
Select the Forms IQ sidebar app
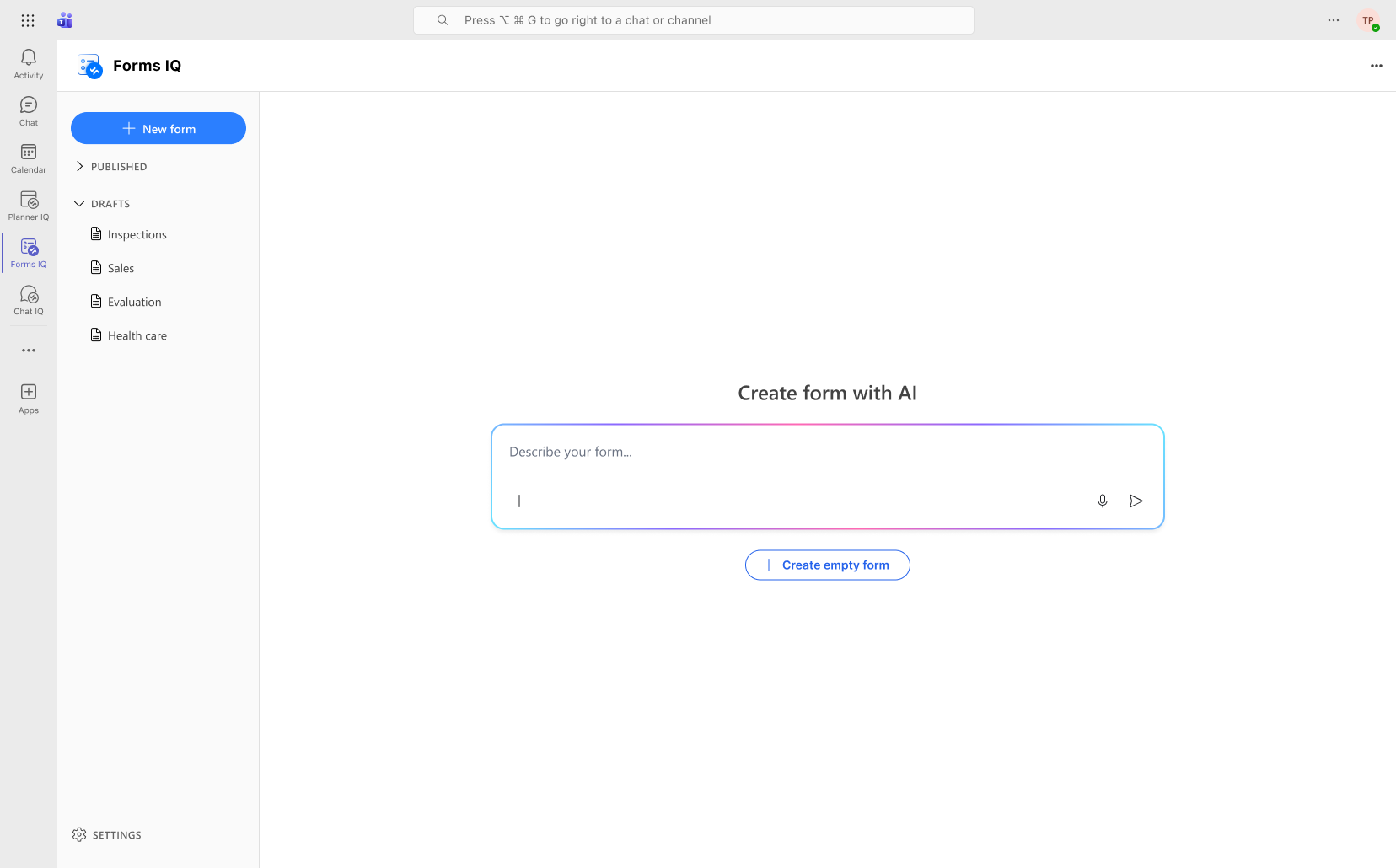[29, 253]
